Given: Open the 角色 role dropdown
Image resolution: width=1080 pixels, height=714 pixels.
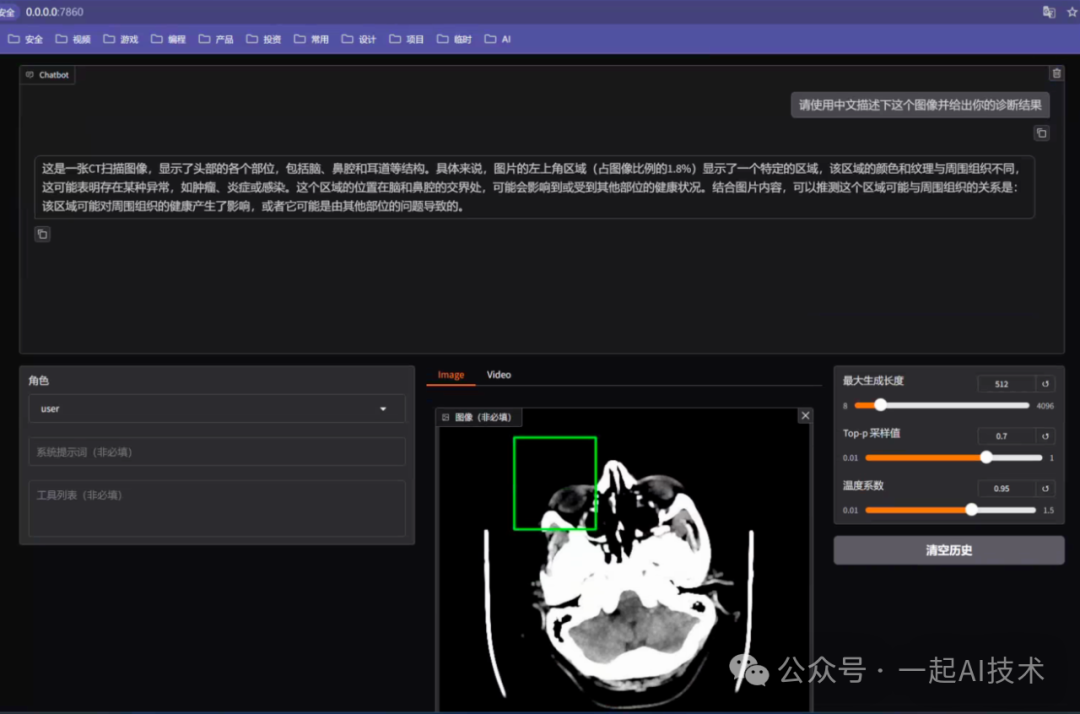Looking at the screenshot, I should click(x=217, y=408).
